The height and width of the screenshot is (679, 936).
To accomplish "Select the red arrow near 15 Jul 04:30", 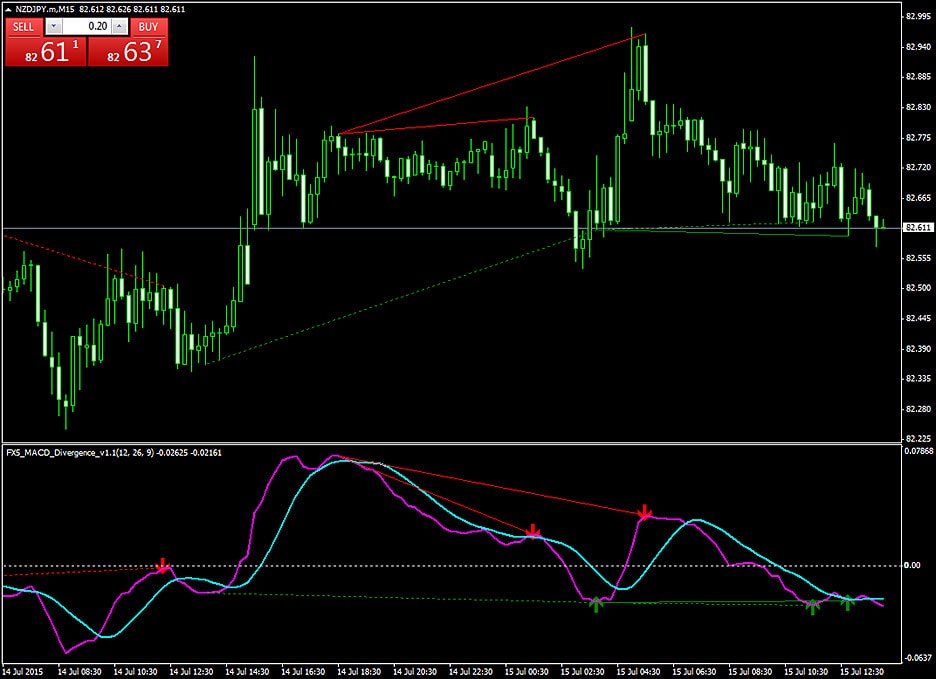I will coord(644,512).
